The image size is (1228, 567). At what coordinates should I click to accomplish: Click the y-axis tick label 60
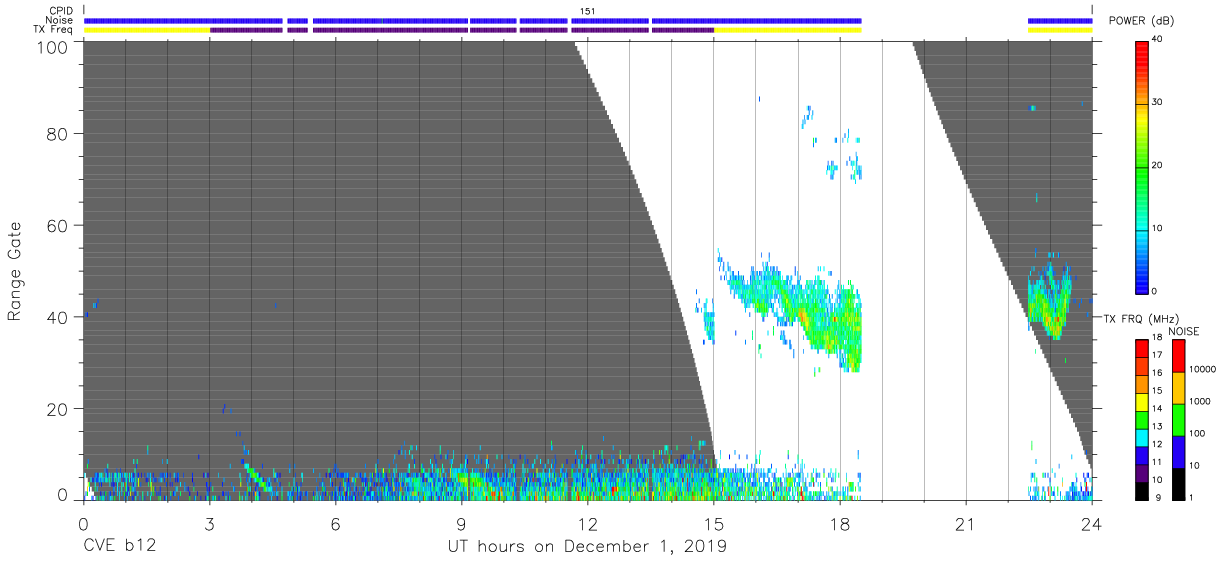(x=58, y=225)
